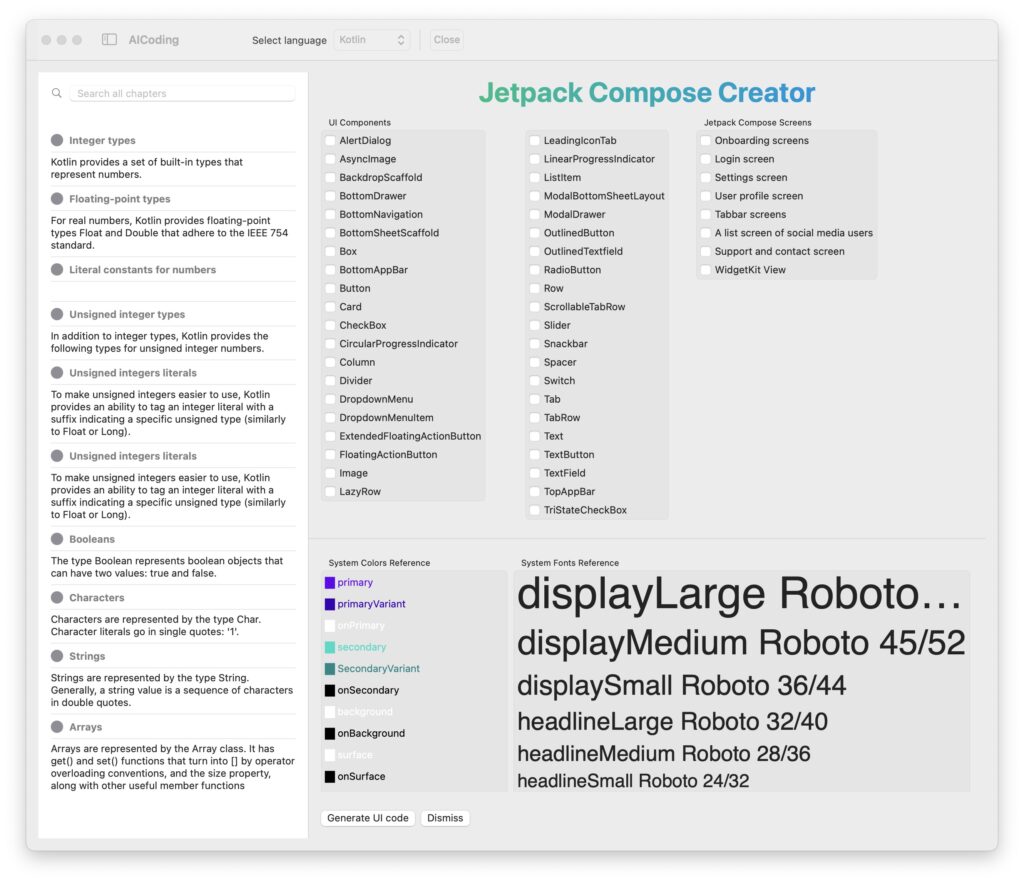The width and height of the screenshot is (1024, 883).
Task: Tick Support and contact screen checkbox
Action: (x=705, y=251)
